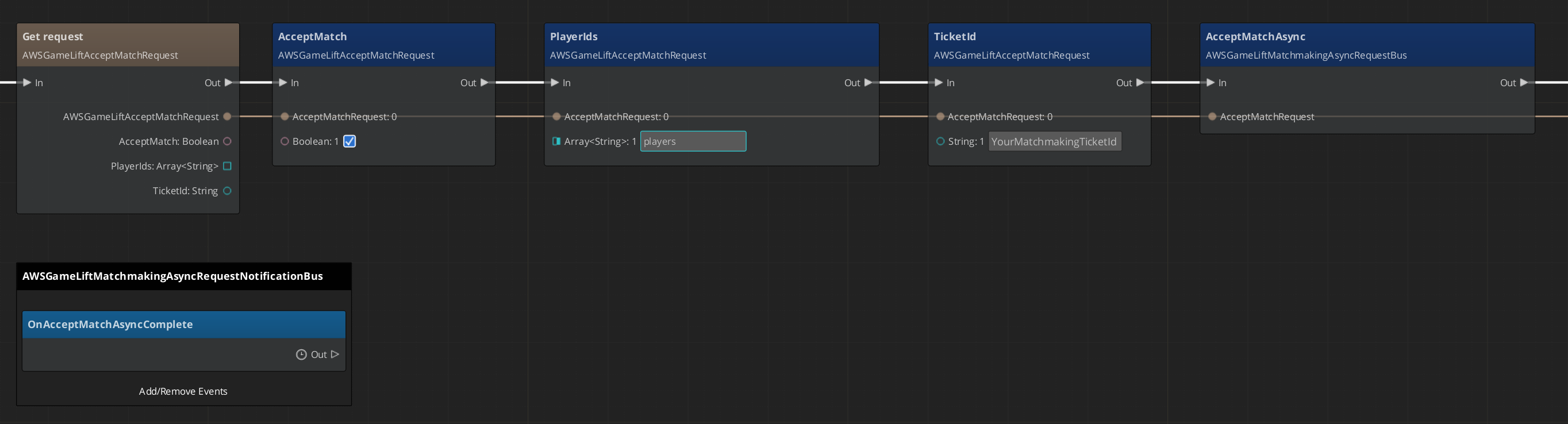Screen dimensions: 1568x424
Task: Click the Out execution pin on Get request node
Action: 228,83
